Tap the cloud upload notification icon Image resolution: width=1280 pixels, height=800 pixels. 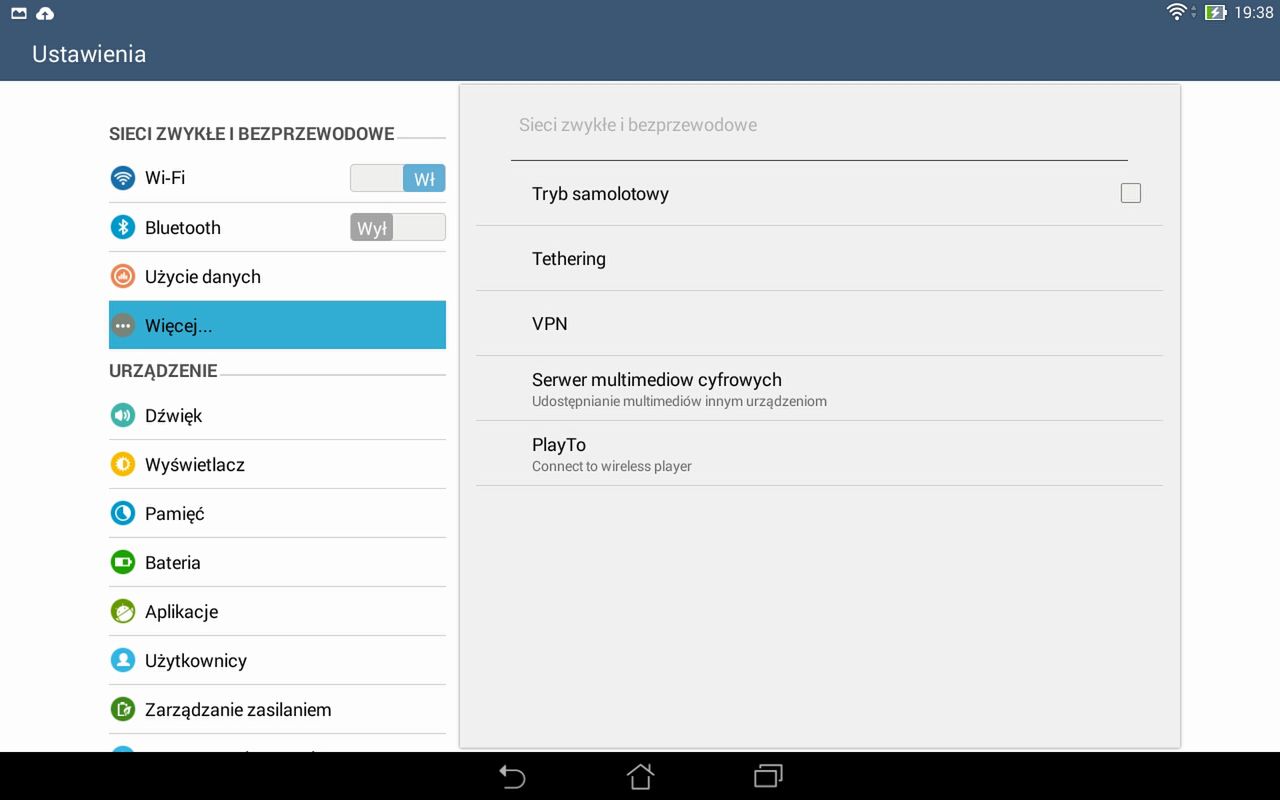pyautogui.click(x=45, y=13)
